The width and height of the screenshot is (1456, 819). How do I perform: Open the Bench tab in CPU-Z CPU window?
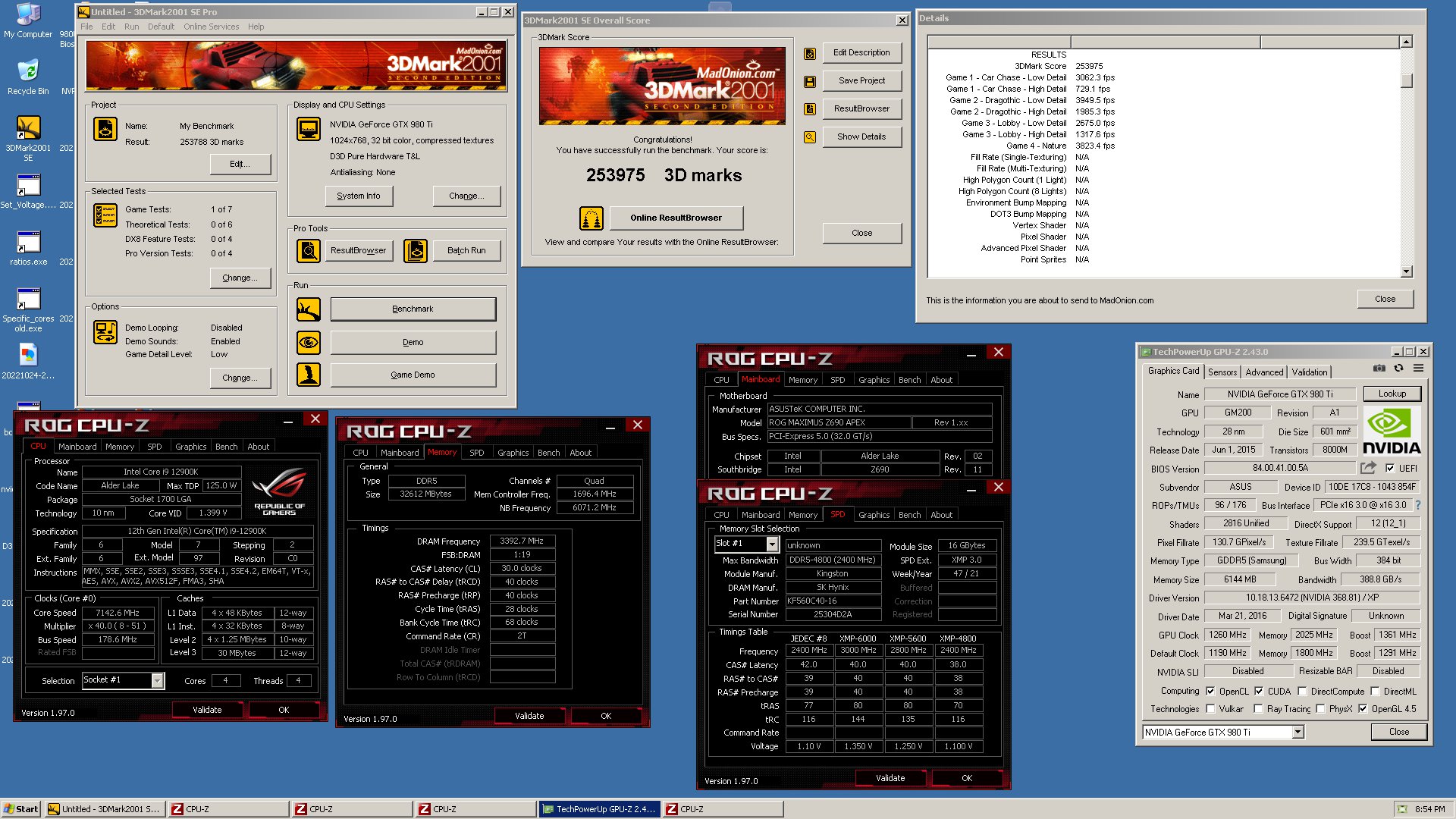[x=226, y=447]
